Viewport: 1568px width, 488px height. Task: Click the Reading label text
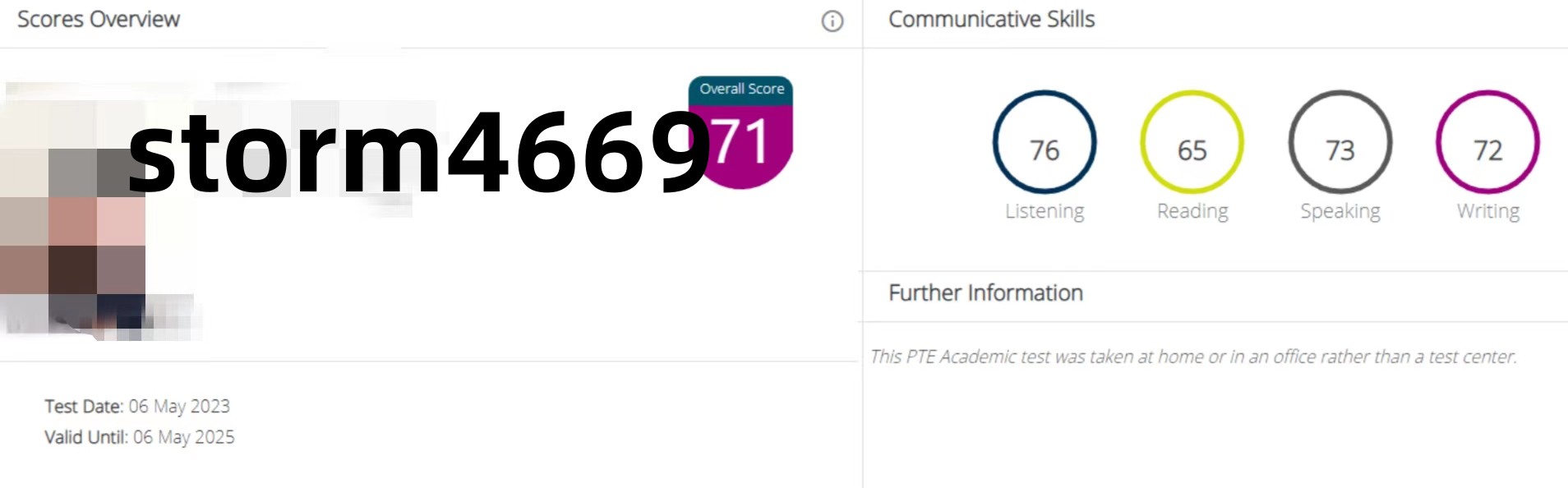[x=1192, y=212]
